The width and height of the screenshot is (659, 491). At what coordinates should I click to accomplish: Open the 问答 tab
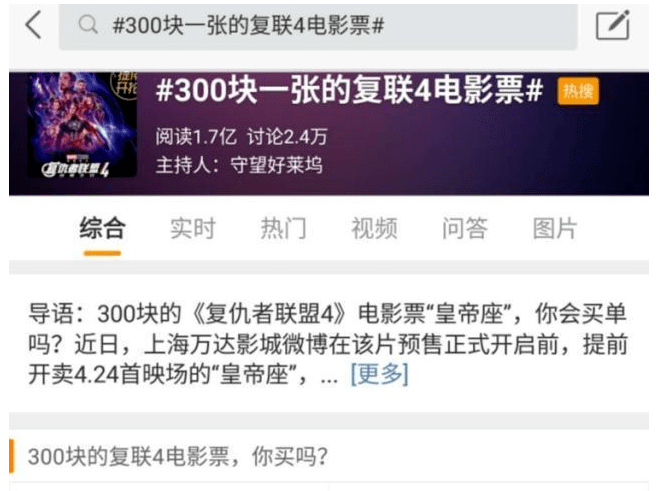[x=465, y=229]
